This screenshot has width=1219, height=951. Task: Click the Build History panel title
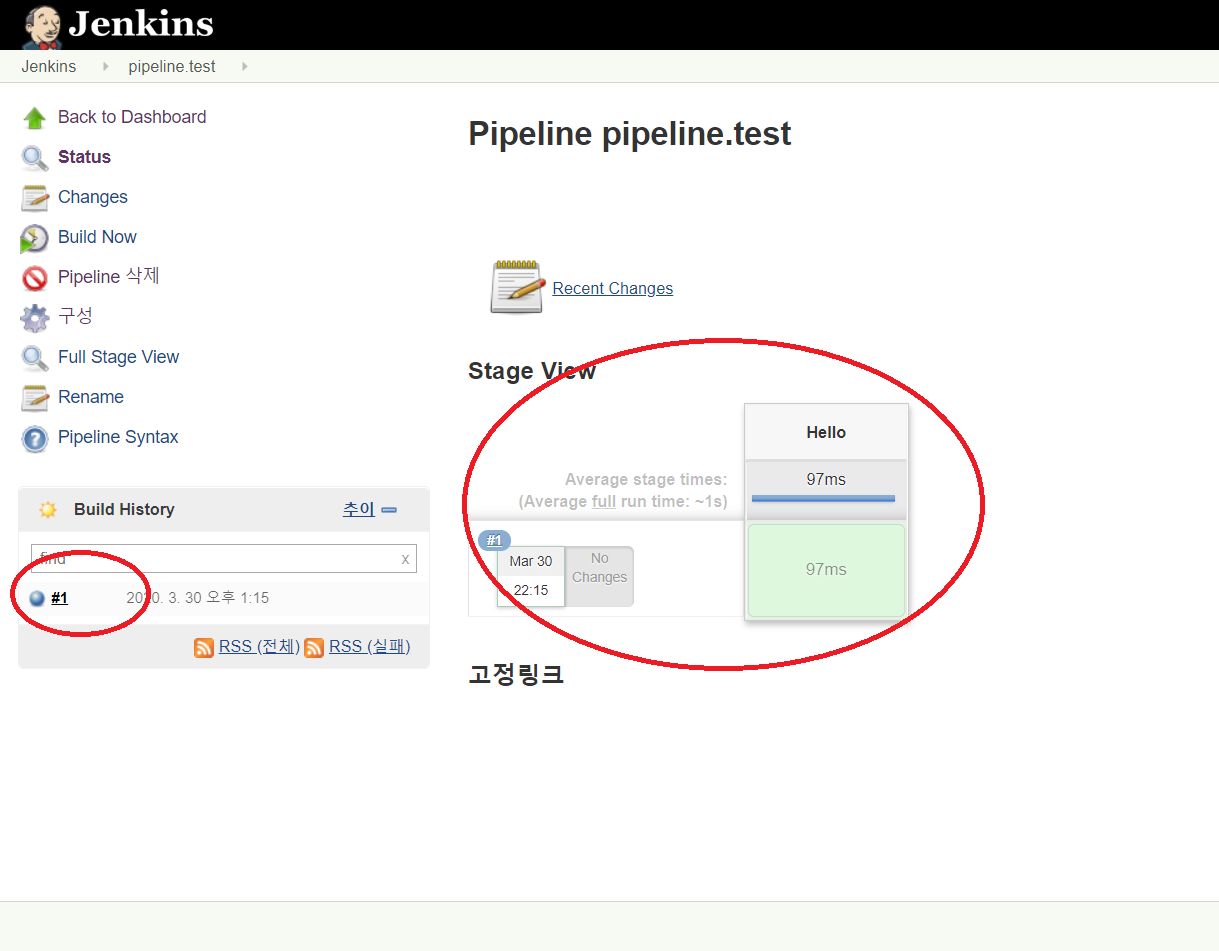(x=124, y=509)
